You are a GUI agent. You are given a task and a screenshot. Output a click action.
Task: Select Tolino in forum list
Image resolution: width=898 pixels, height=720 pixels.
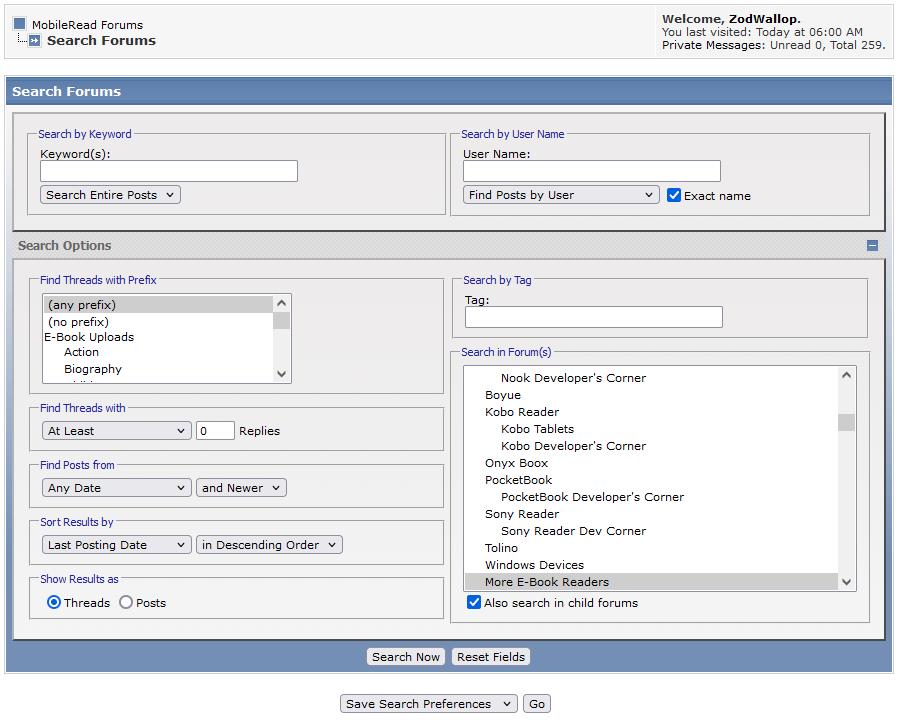coord(651,548)
